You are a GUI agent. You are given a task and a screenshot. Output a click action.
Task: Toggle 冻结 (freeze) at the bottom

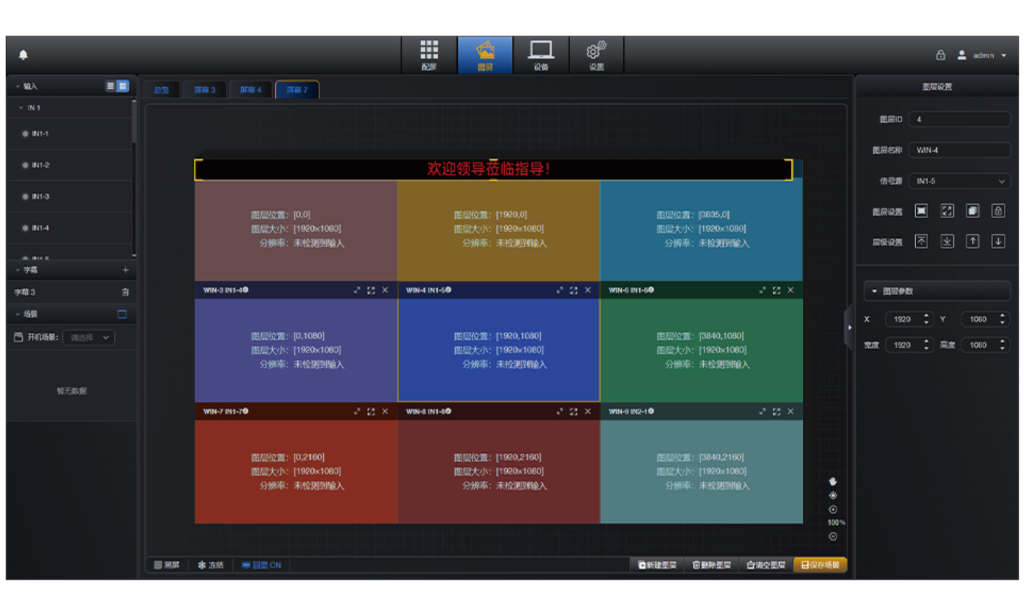210,565
